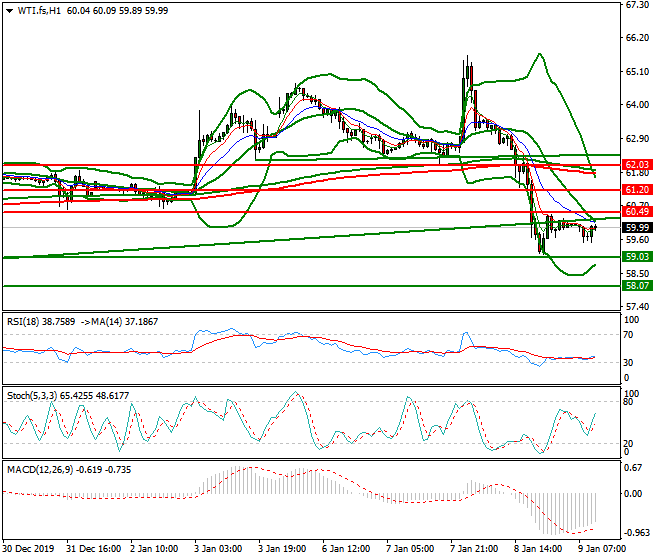Click the RSI(18) 38.7589 indicator label
Image resolution: width=660 pixels, height=560 pixels.
pos(41,322)
